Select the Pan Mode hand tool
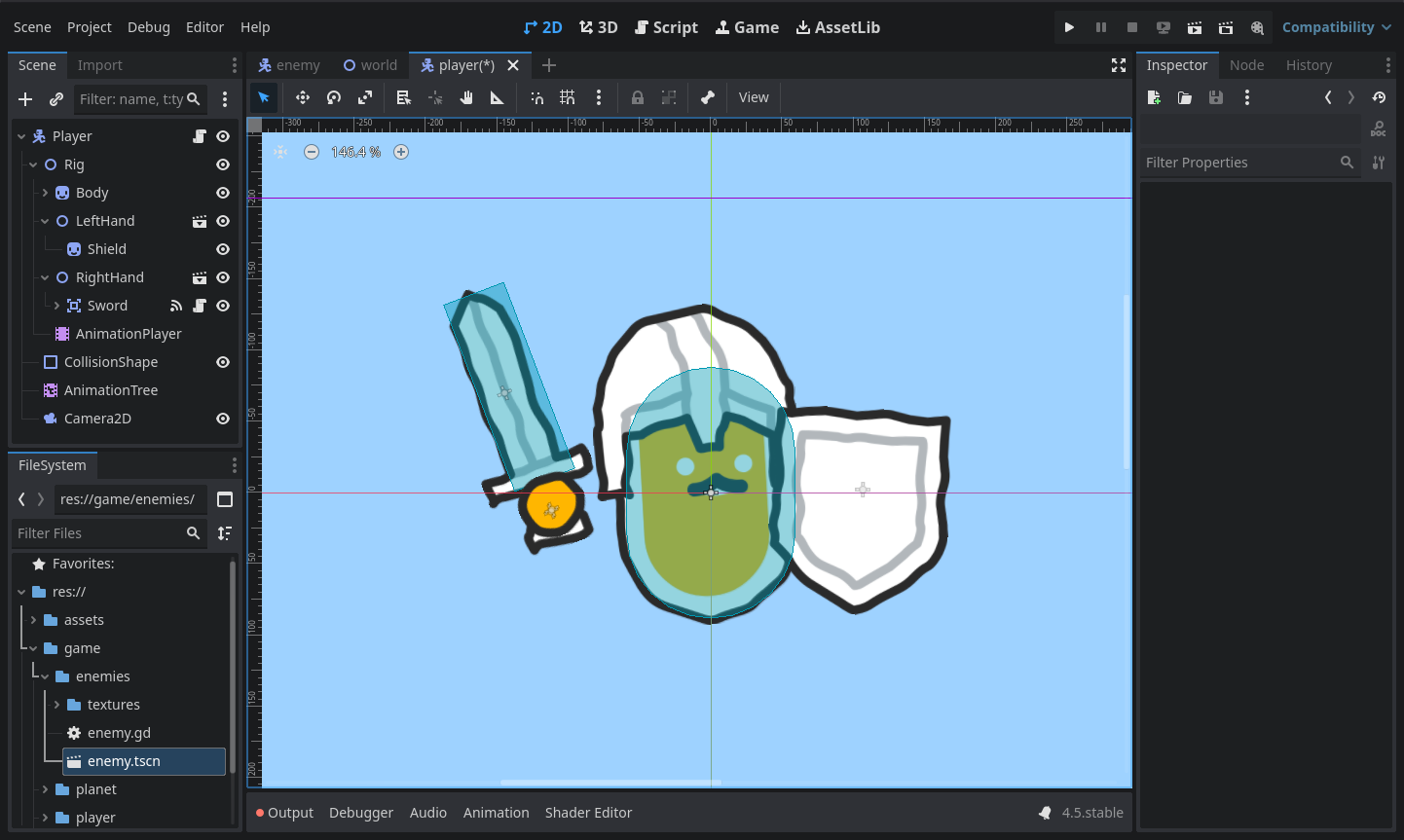 tap(466, 97)
